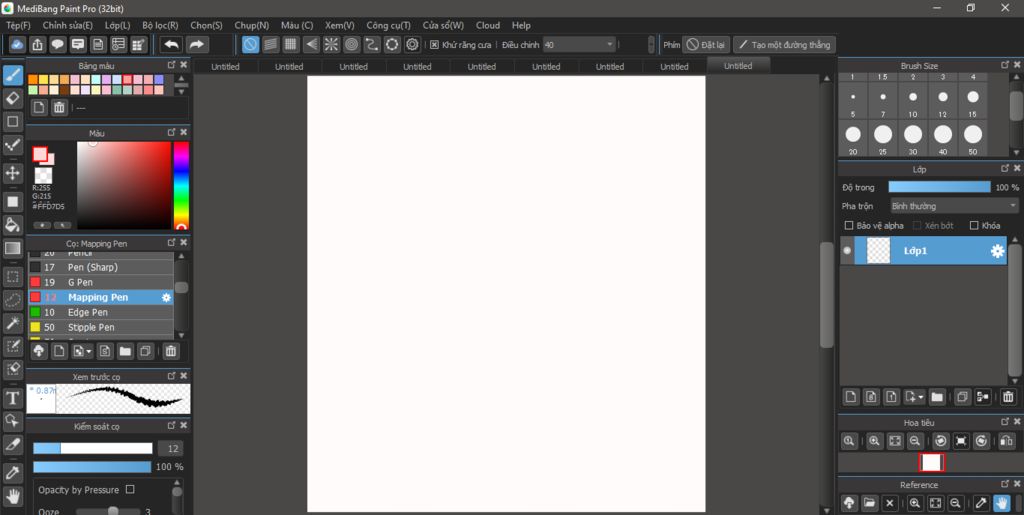Delete the layer with trash icon

point(1008,396)
